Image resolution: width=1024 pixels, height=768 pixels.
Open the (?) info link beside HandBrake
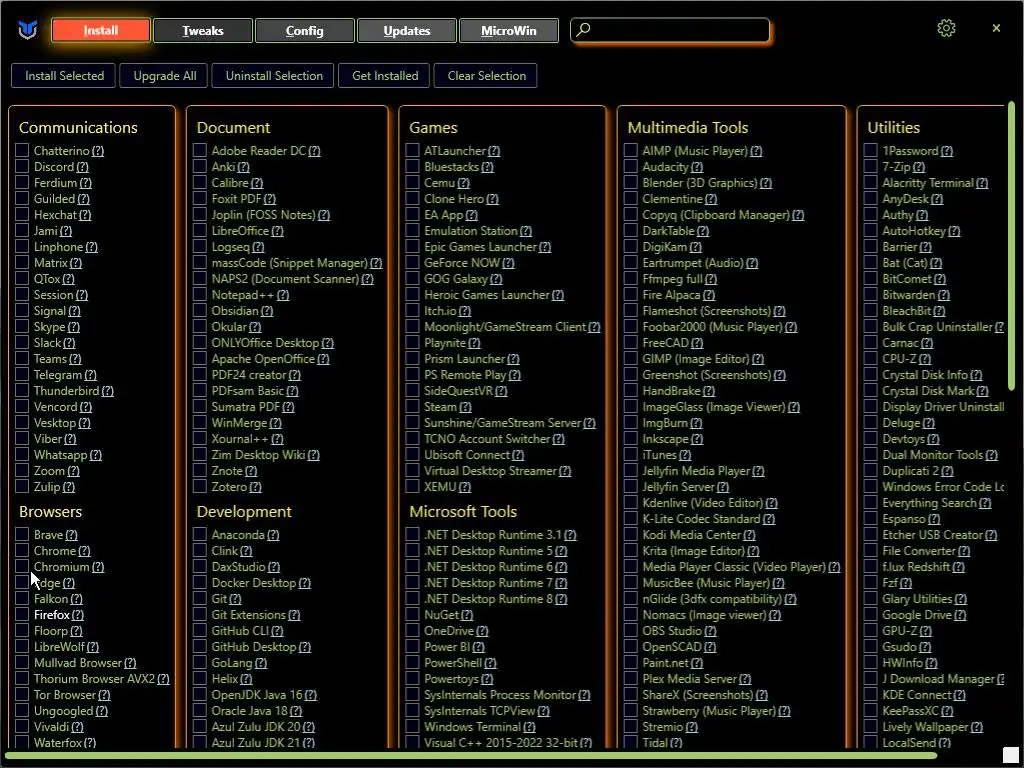pos(709,391)
